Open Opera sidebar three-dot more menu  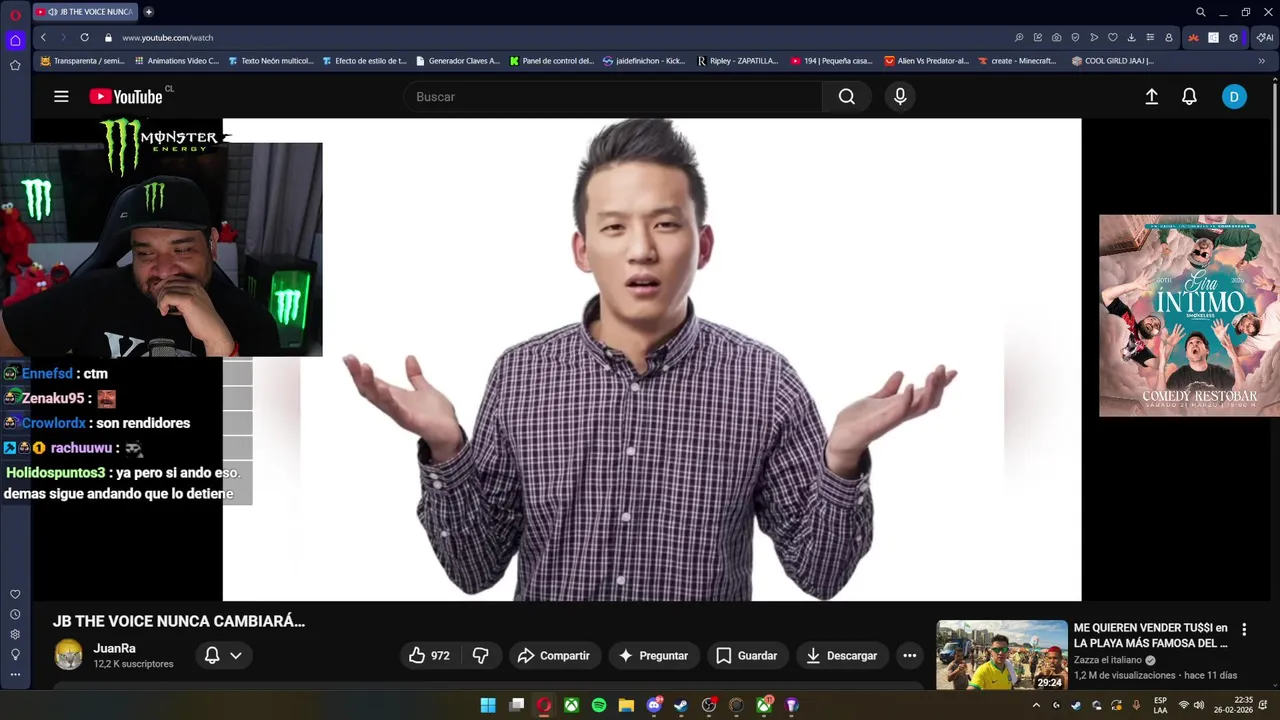coord(15,674)
